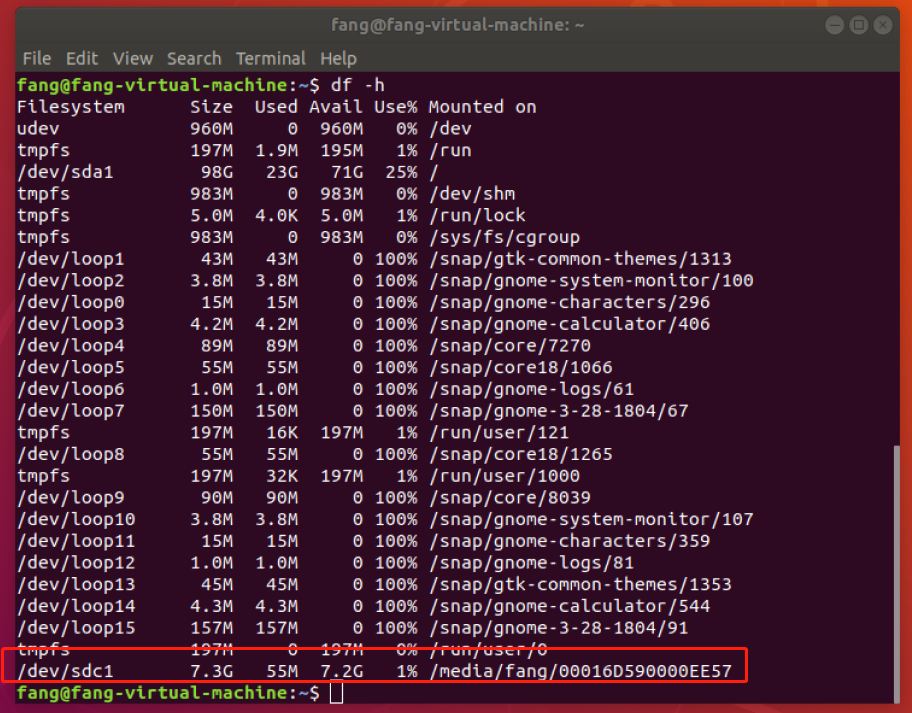Click '/media/fang/00016D590000EE57' mount path

pos(580,671)
